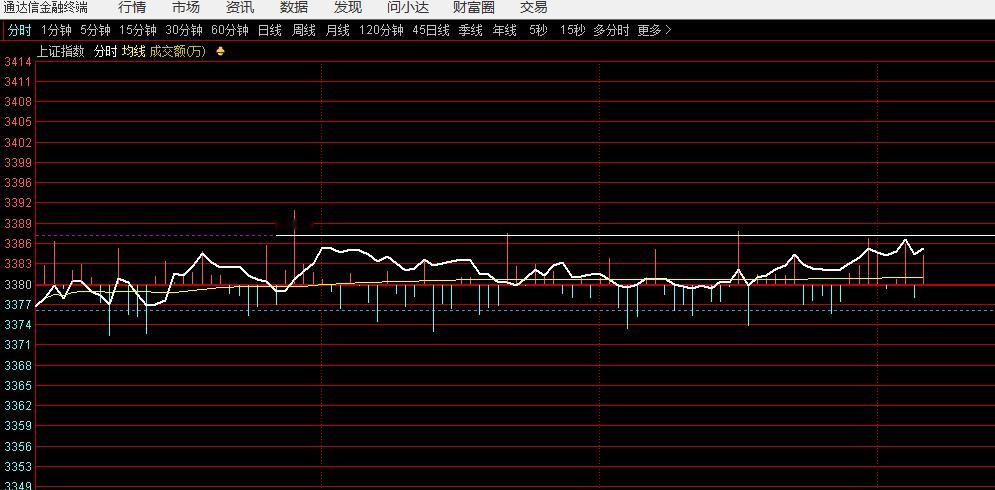The height and width of the screenshot is (490, 995).
Task: Open the 行情 menu
Action: click(132, 8)
